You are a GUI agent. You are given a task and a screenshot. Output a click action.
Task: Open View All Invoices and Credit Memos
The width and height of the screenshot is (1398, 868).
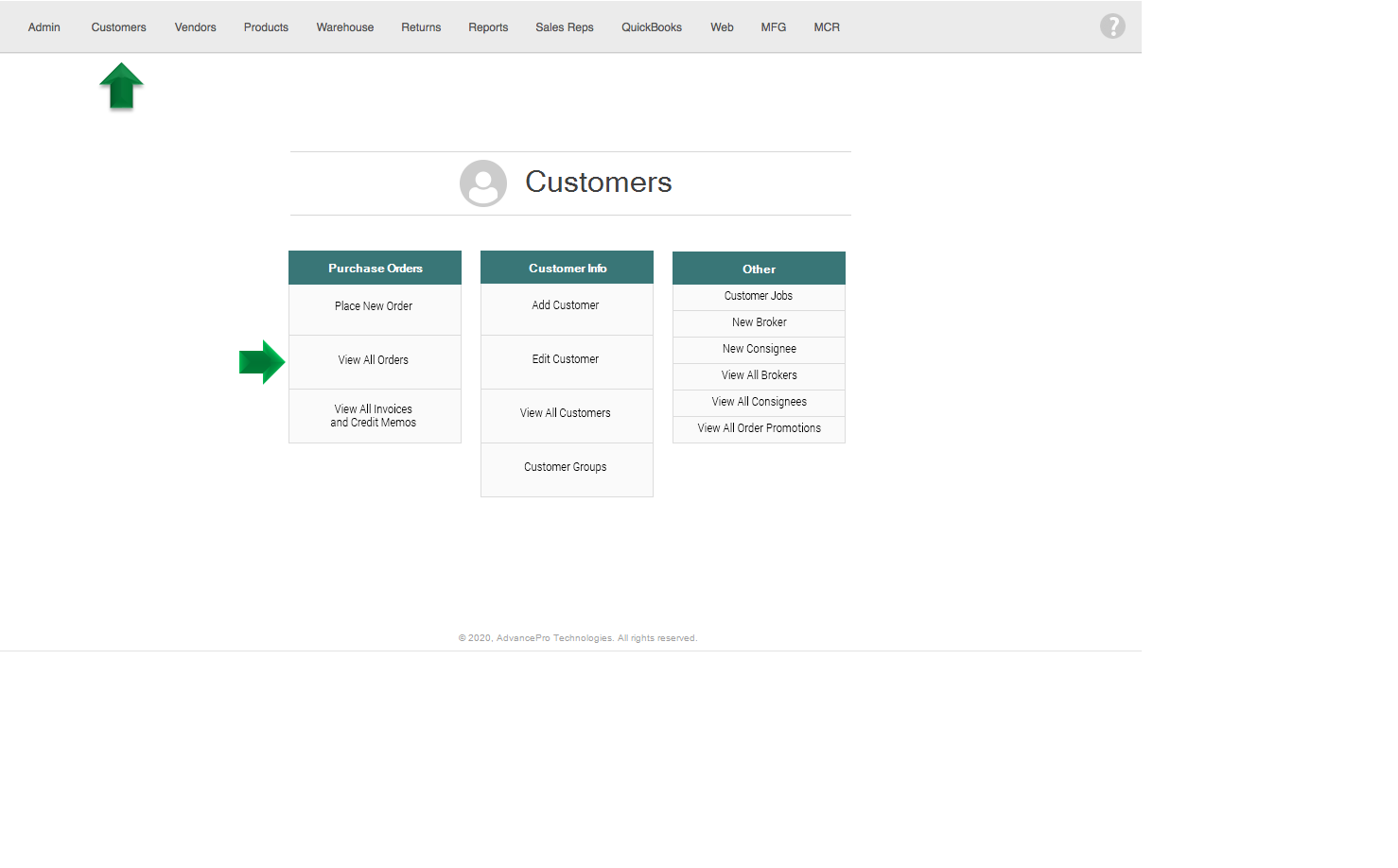click(x=374, y=416)
